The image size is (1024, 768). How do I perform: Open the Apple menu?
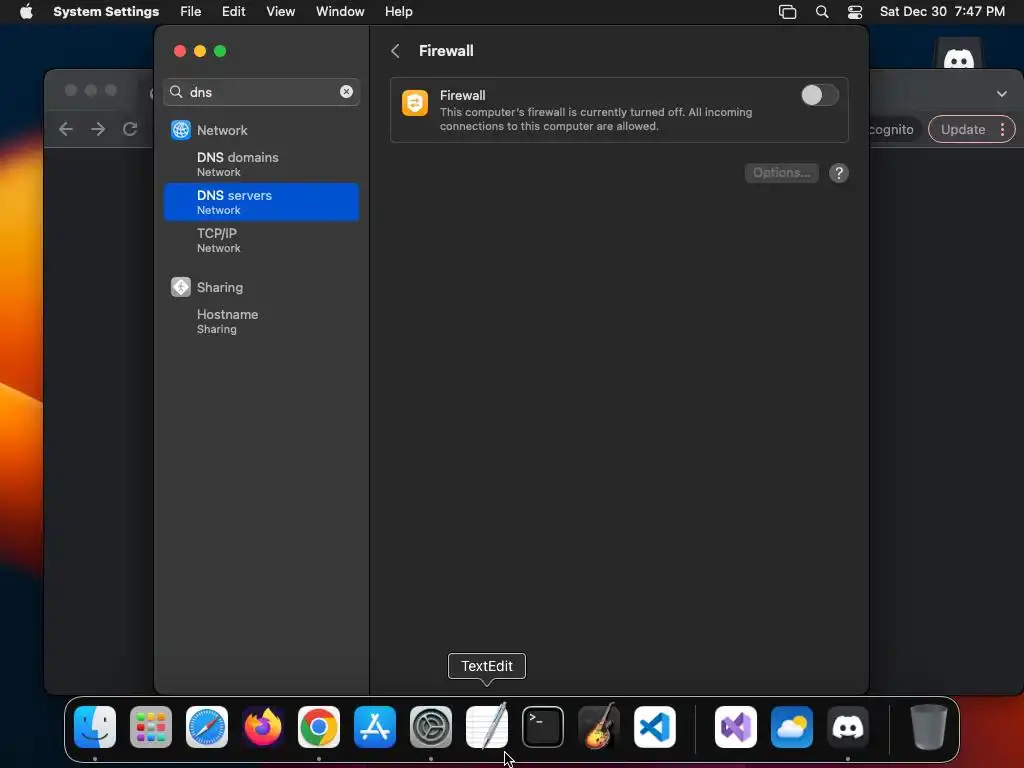(x=26, y=12)
